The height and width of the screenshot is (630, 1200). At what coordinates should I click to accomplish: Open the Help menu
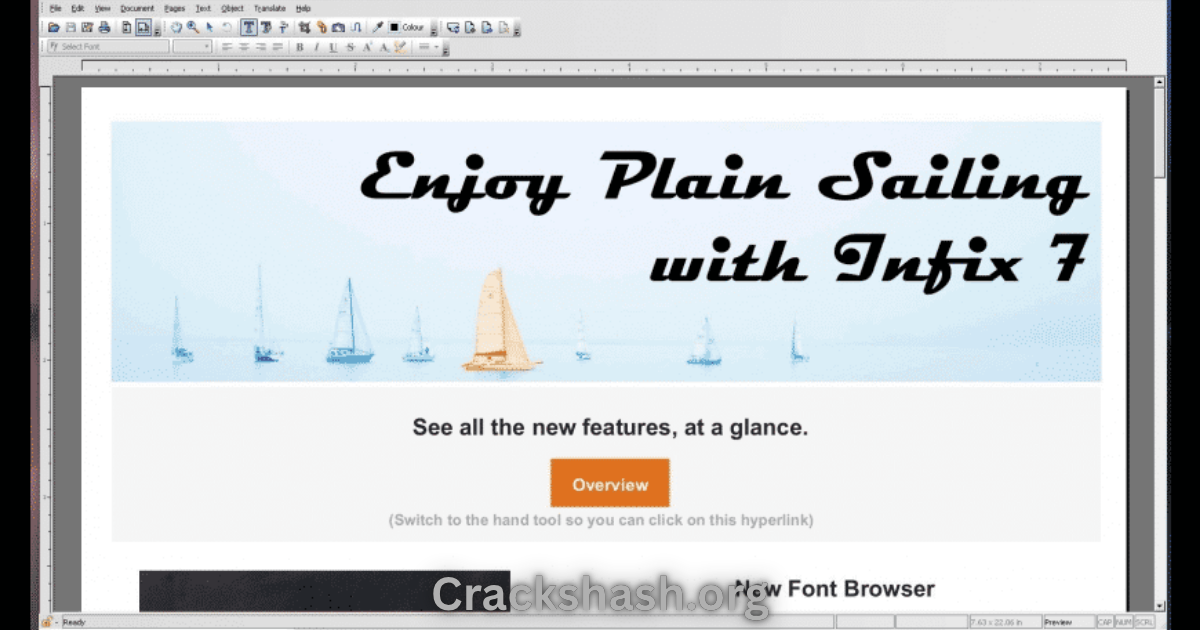pos(303,8)
